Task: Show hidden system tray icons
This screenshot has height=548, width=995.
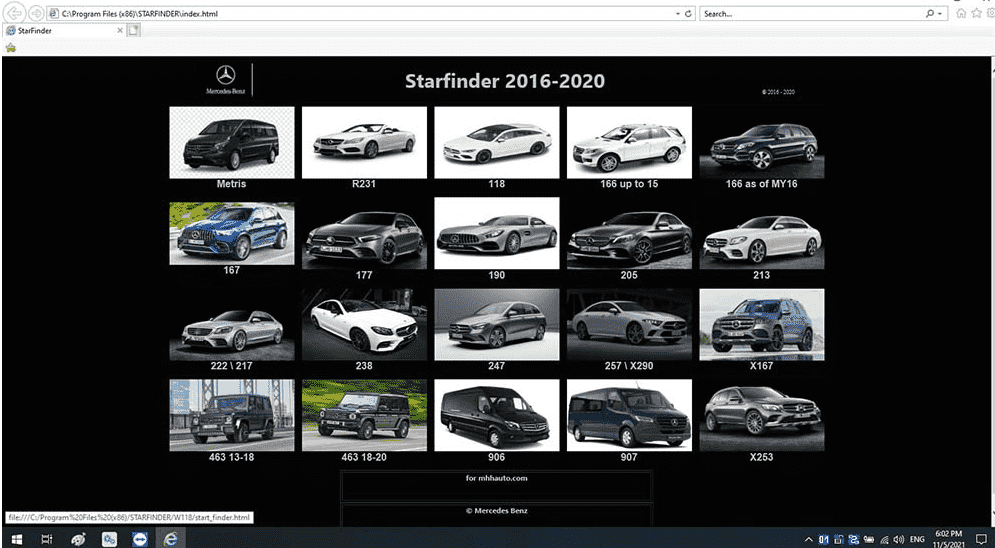Action: [808, 539]
